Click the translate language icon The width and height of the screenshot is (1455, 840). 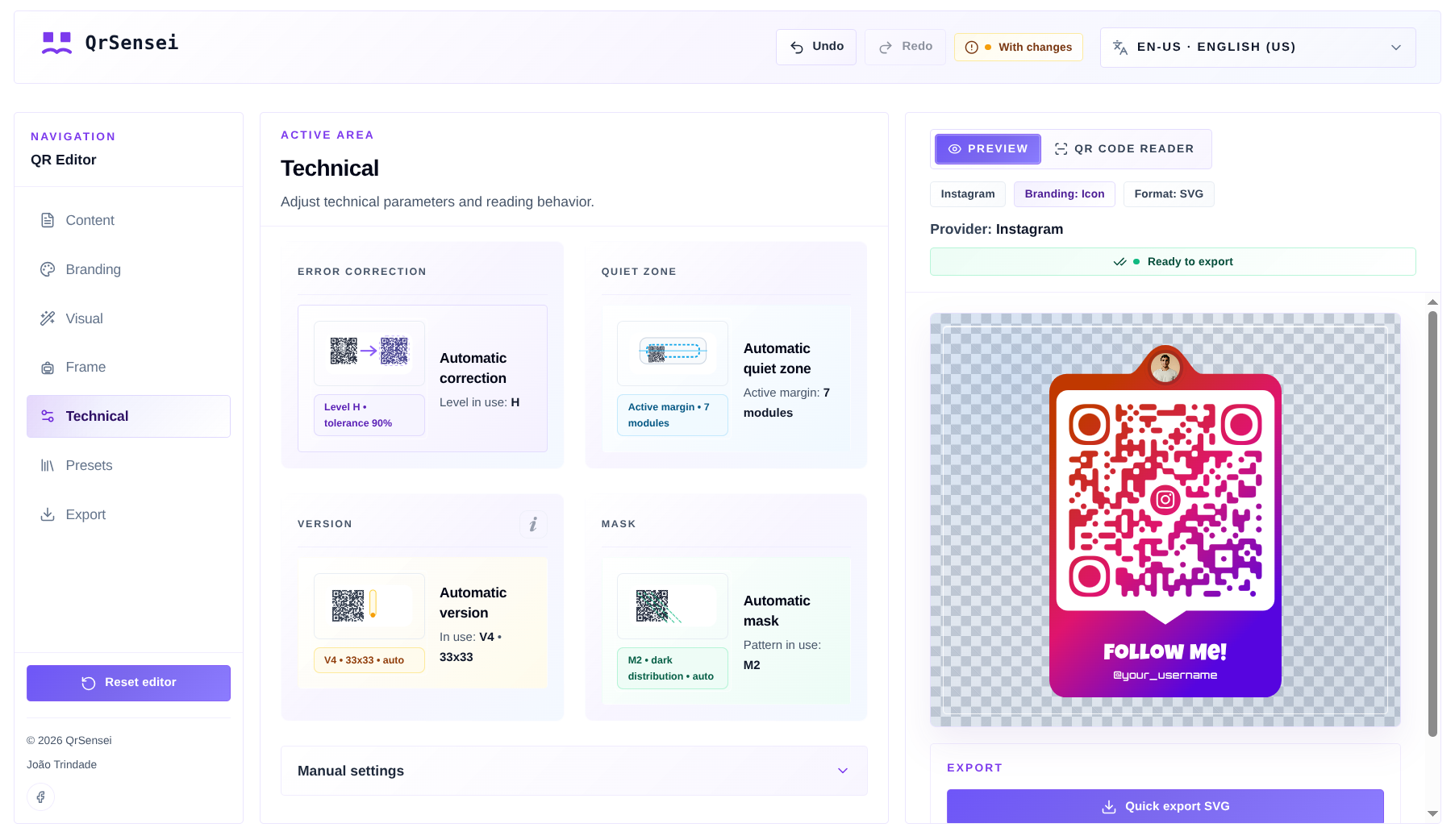click(x=1120, y=47)
